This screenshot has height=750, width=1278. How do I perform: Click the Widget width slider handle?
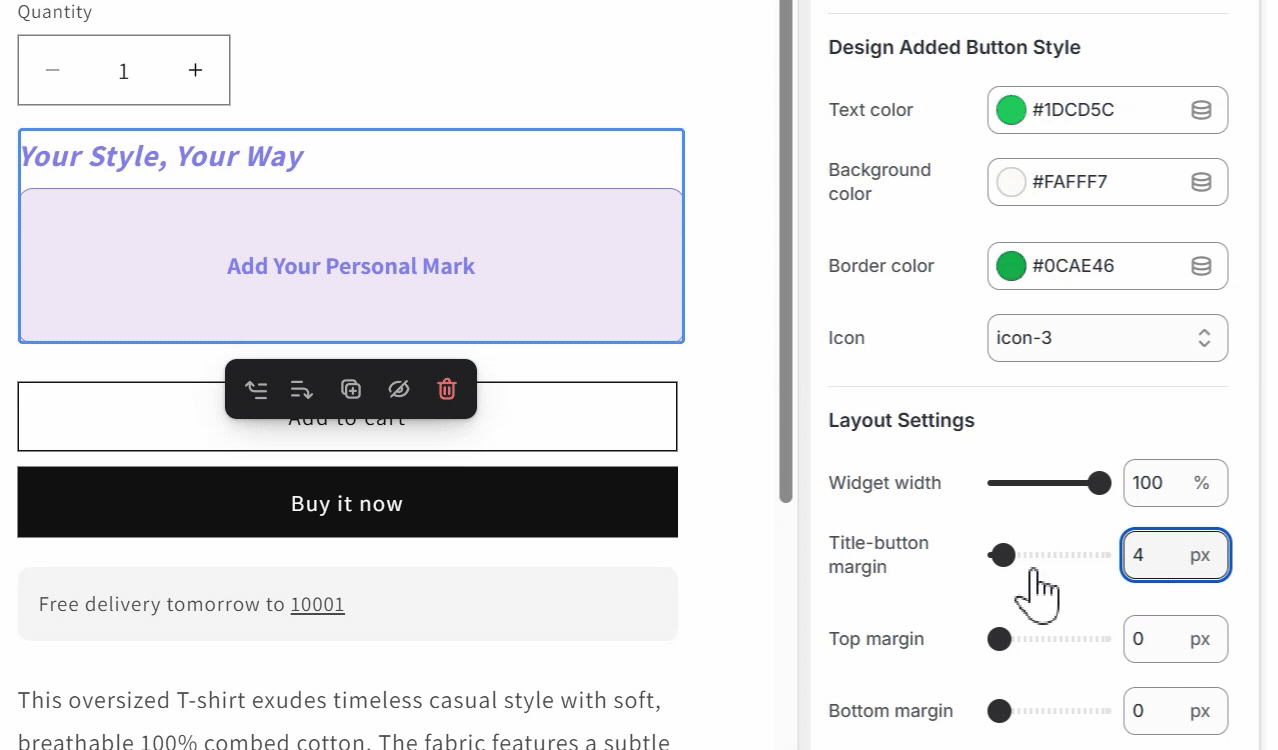pos(1100,483)
